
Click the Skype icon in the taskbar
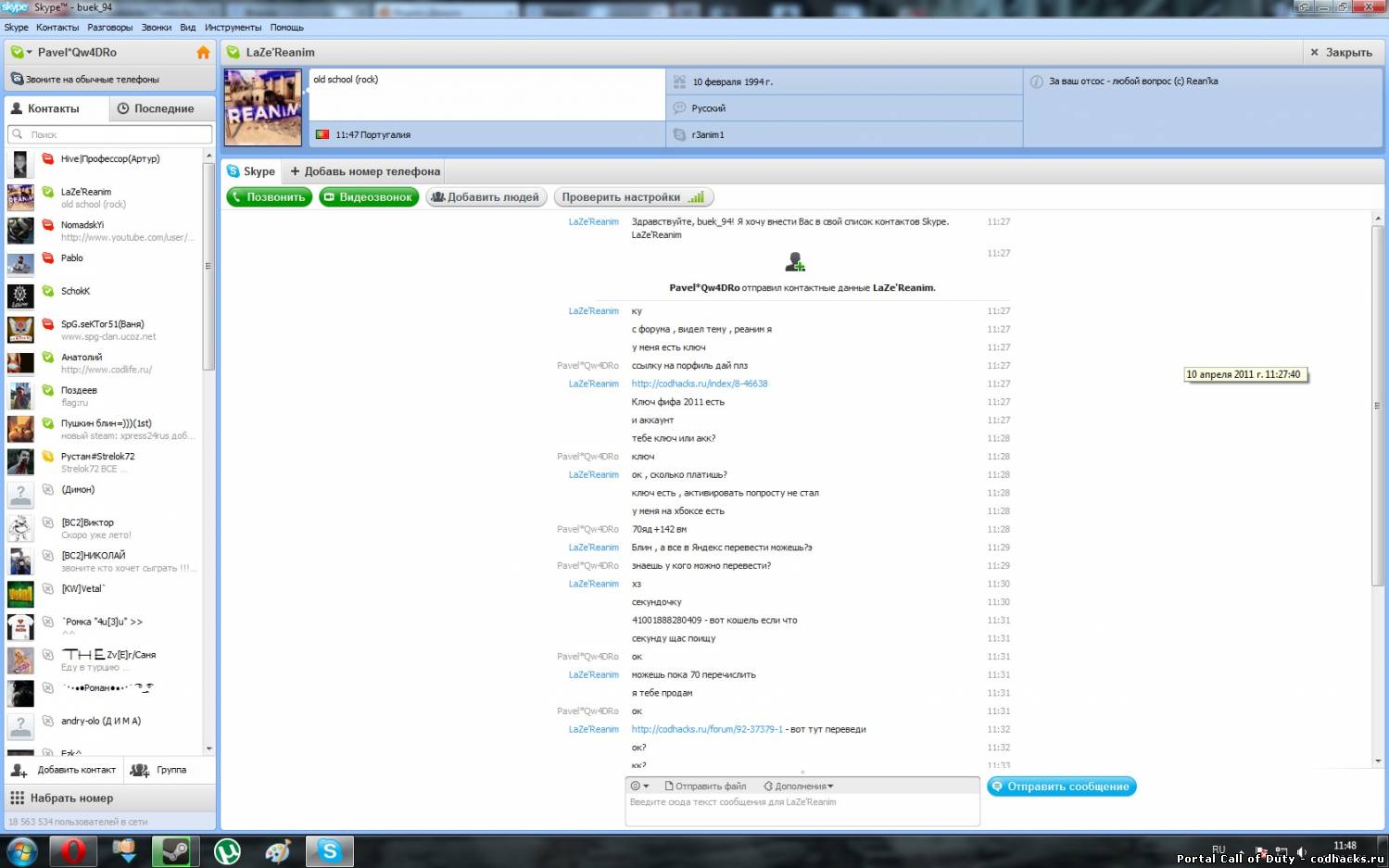tap(330, 851)
